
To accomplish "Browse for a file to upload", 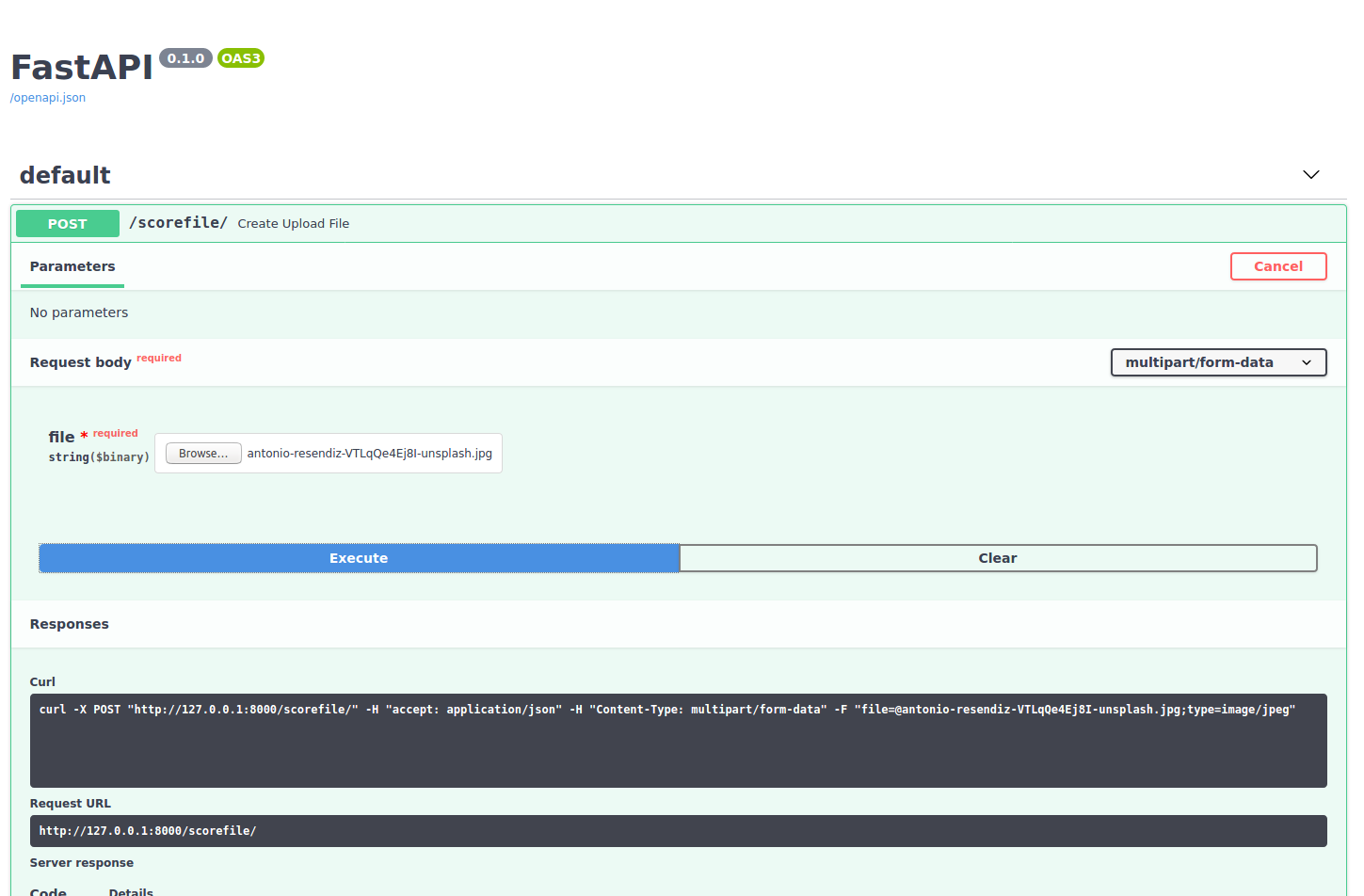I will tap(203, 454).
